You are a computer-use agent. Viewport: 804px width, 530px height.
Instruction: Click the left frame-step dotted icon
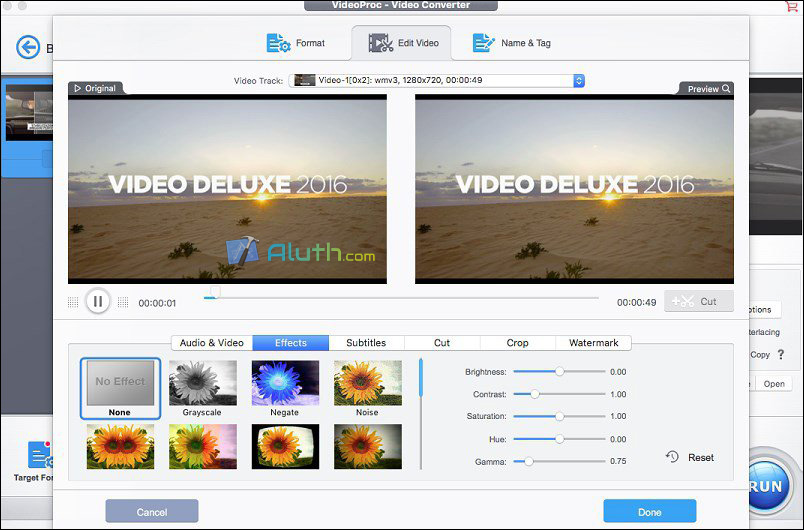[73, 302]
